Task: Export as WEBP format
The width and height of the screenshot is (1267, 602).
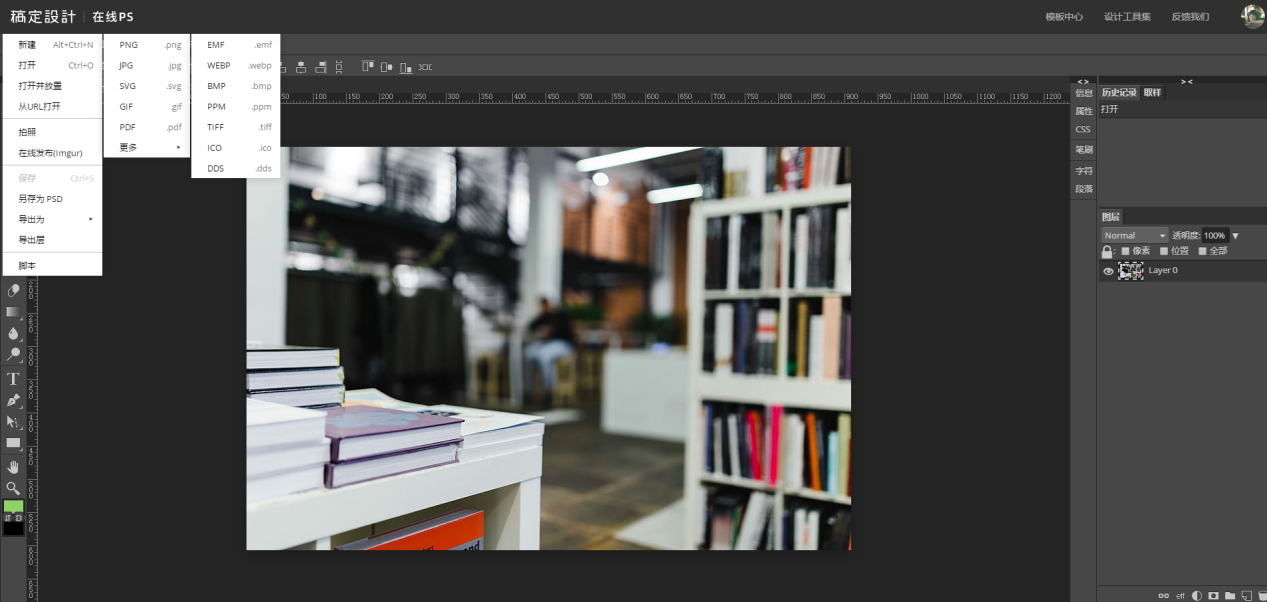Action: [236, 65]
